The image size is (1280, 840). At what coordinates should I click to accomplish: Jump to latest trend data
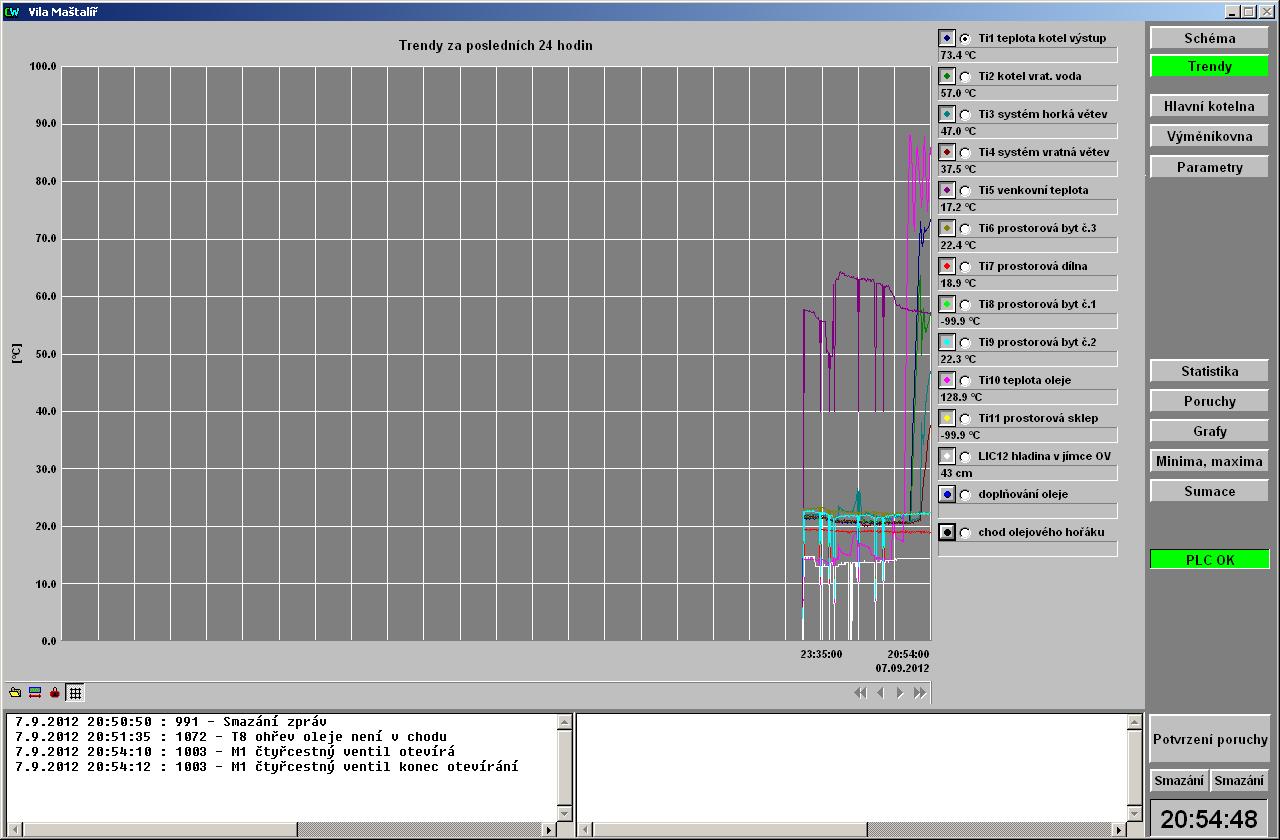pos(920,692)
